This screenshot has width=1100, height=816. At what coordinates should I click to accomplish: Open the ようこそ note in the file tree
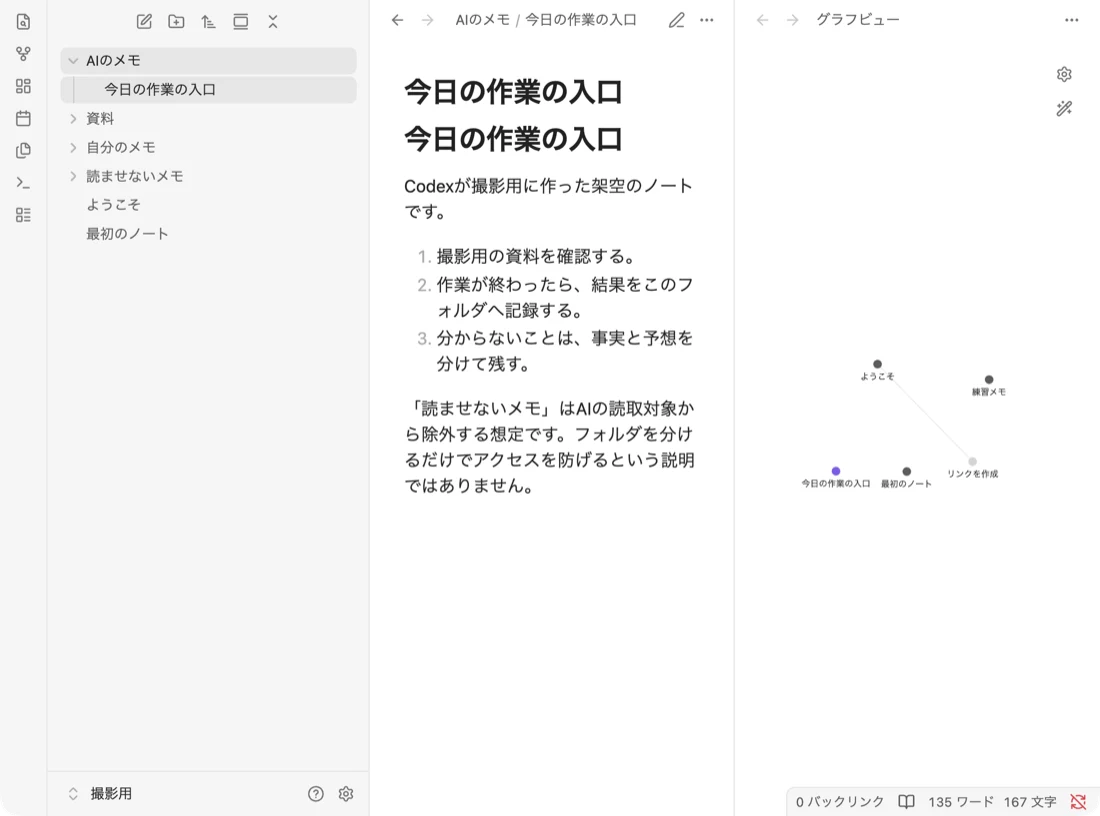[x=208, y=205]
